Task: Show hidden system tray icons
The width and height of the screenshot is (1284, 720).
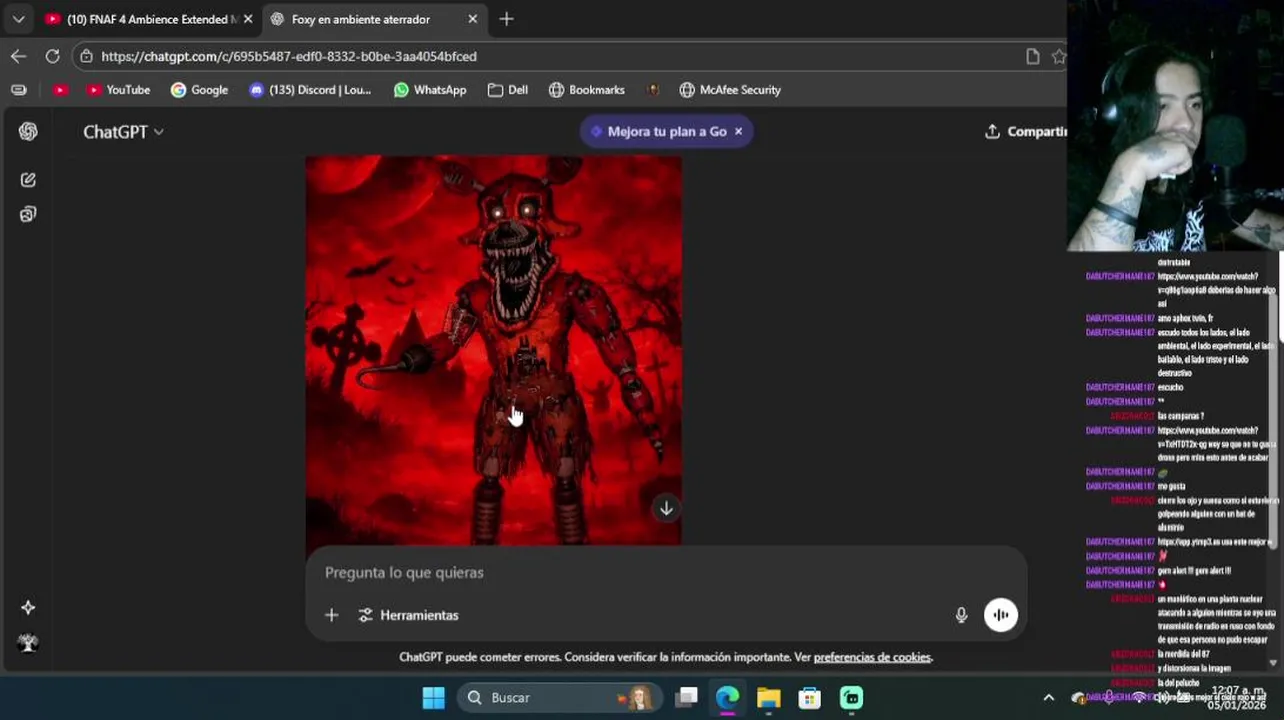Action: click(x=1048, y=697)
